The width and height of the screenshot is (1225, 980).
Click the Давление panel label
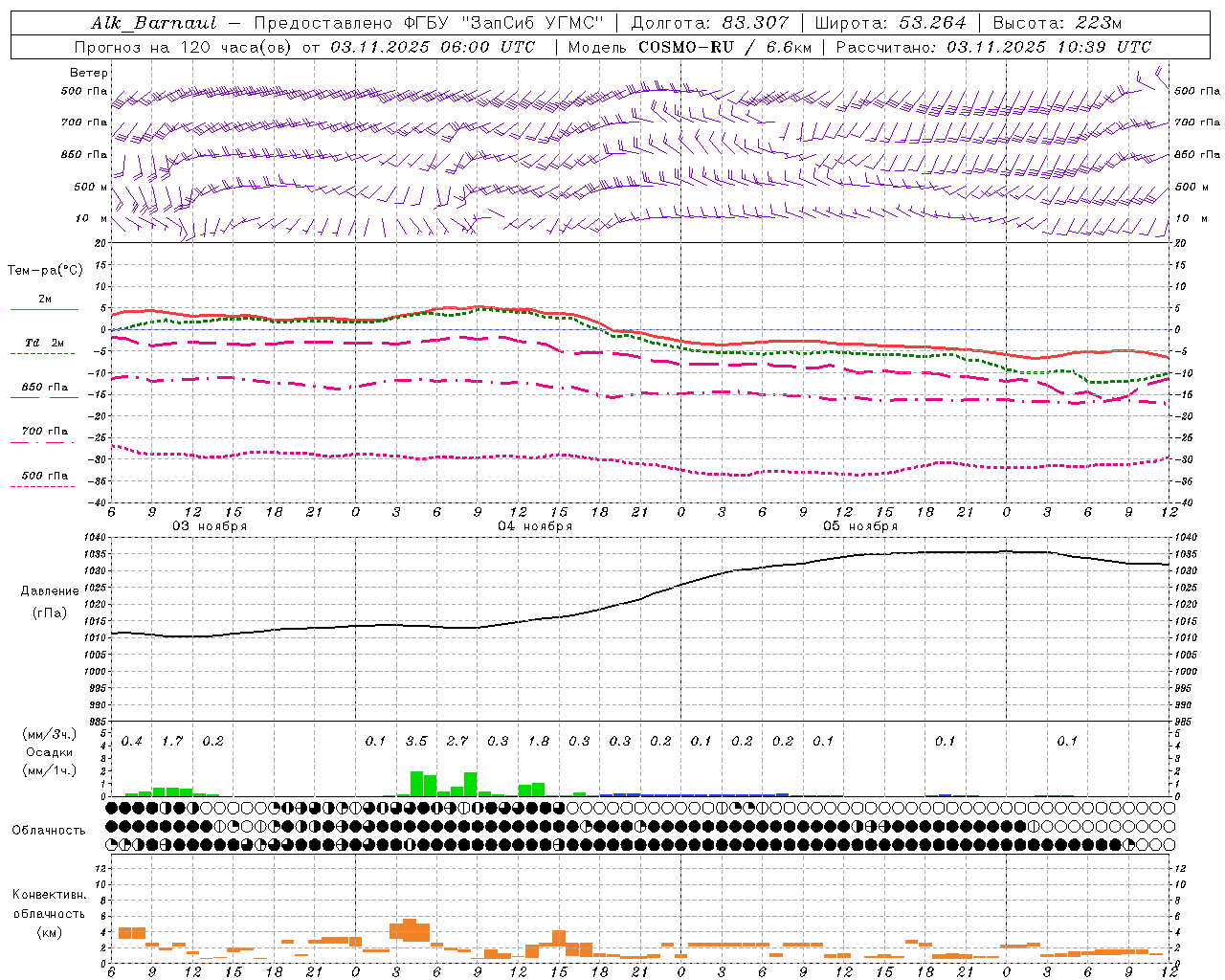50,591
